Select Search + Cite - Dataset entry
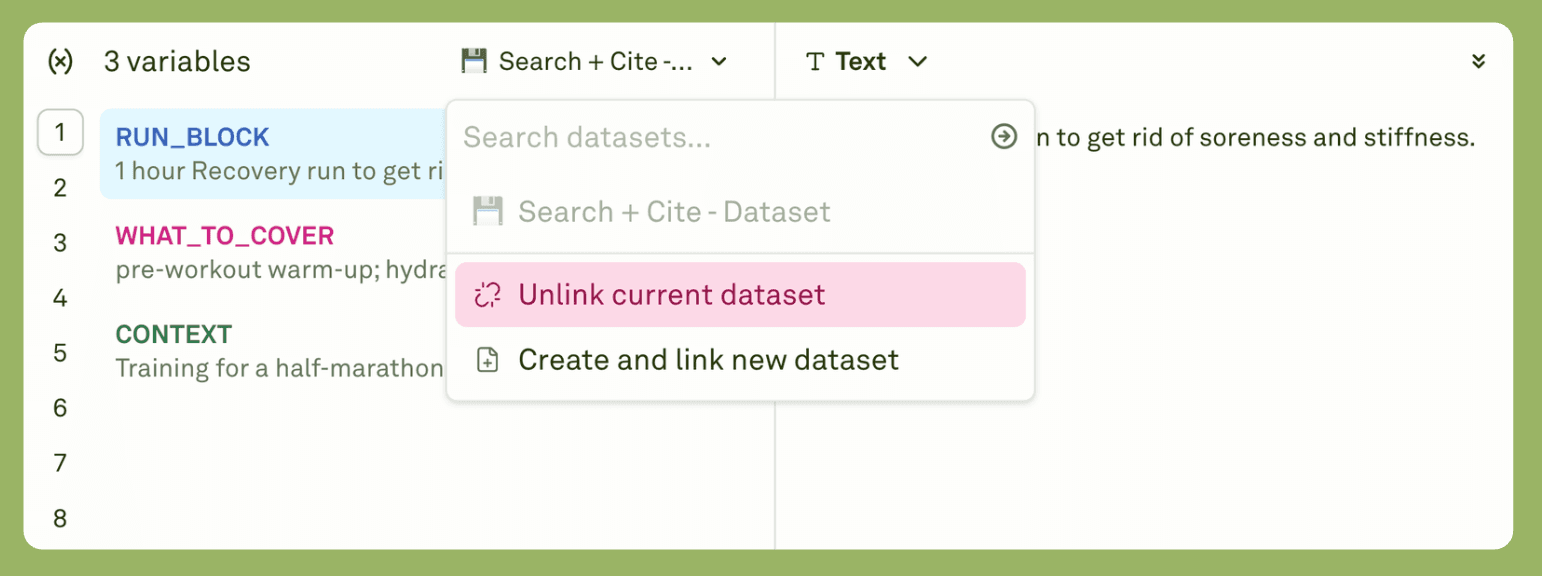 click(x=674, y=212)
